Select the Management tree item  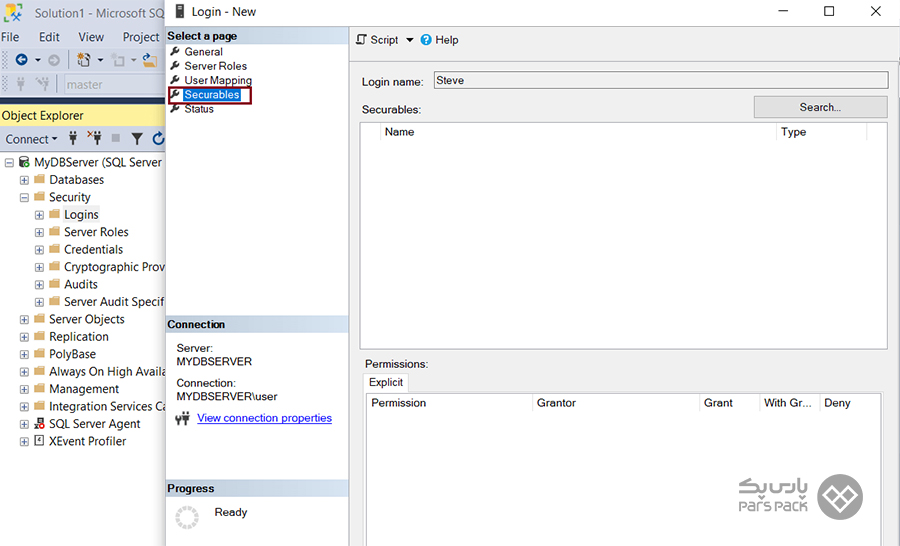tap(84, 389)
